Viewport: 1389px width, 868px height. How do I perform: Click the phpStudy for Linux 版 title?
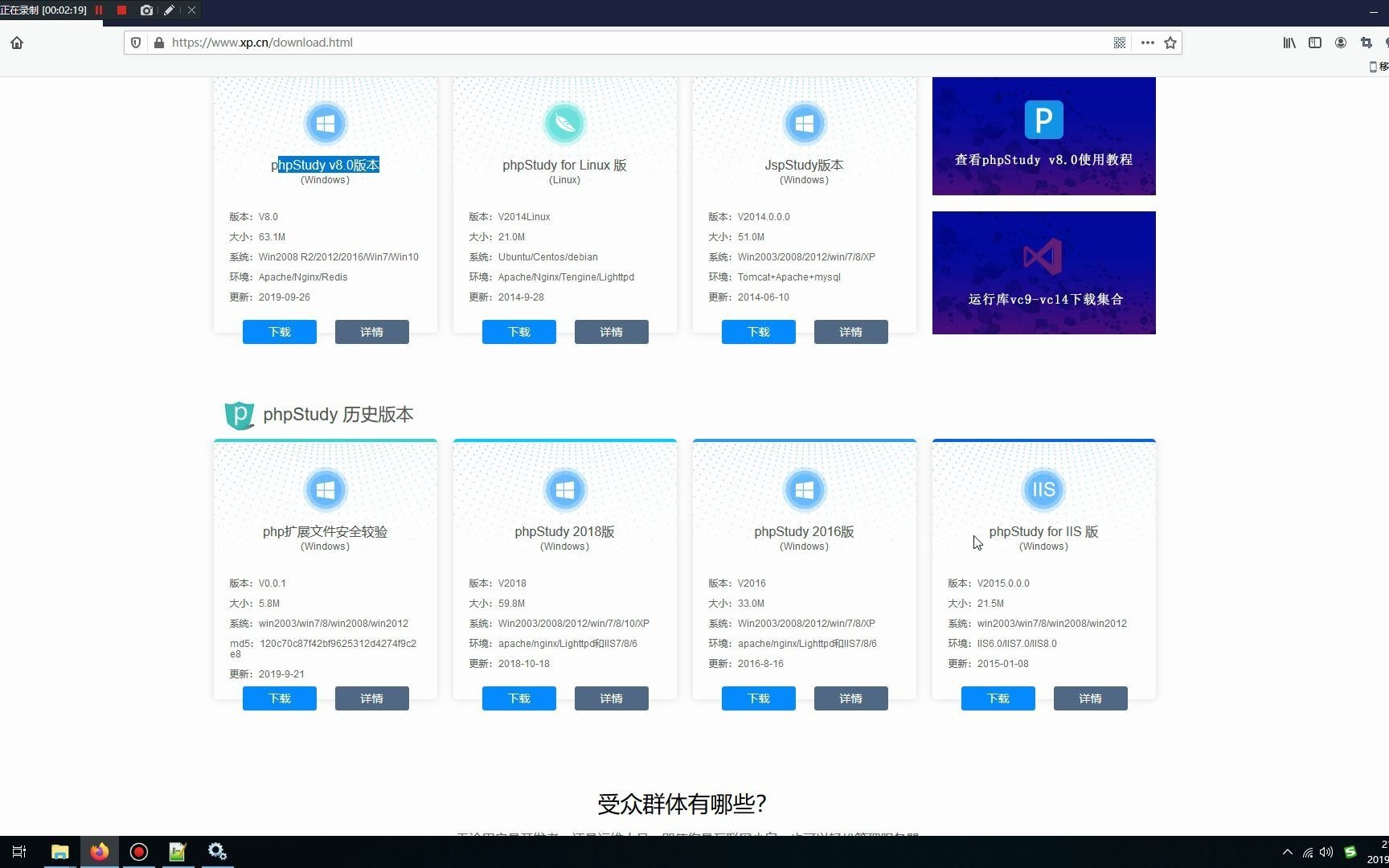pyautogui.click(x=565, y=165)
